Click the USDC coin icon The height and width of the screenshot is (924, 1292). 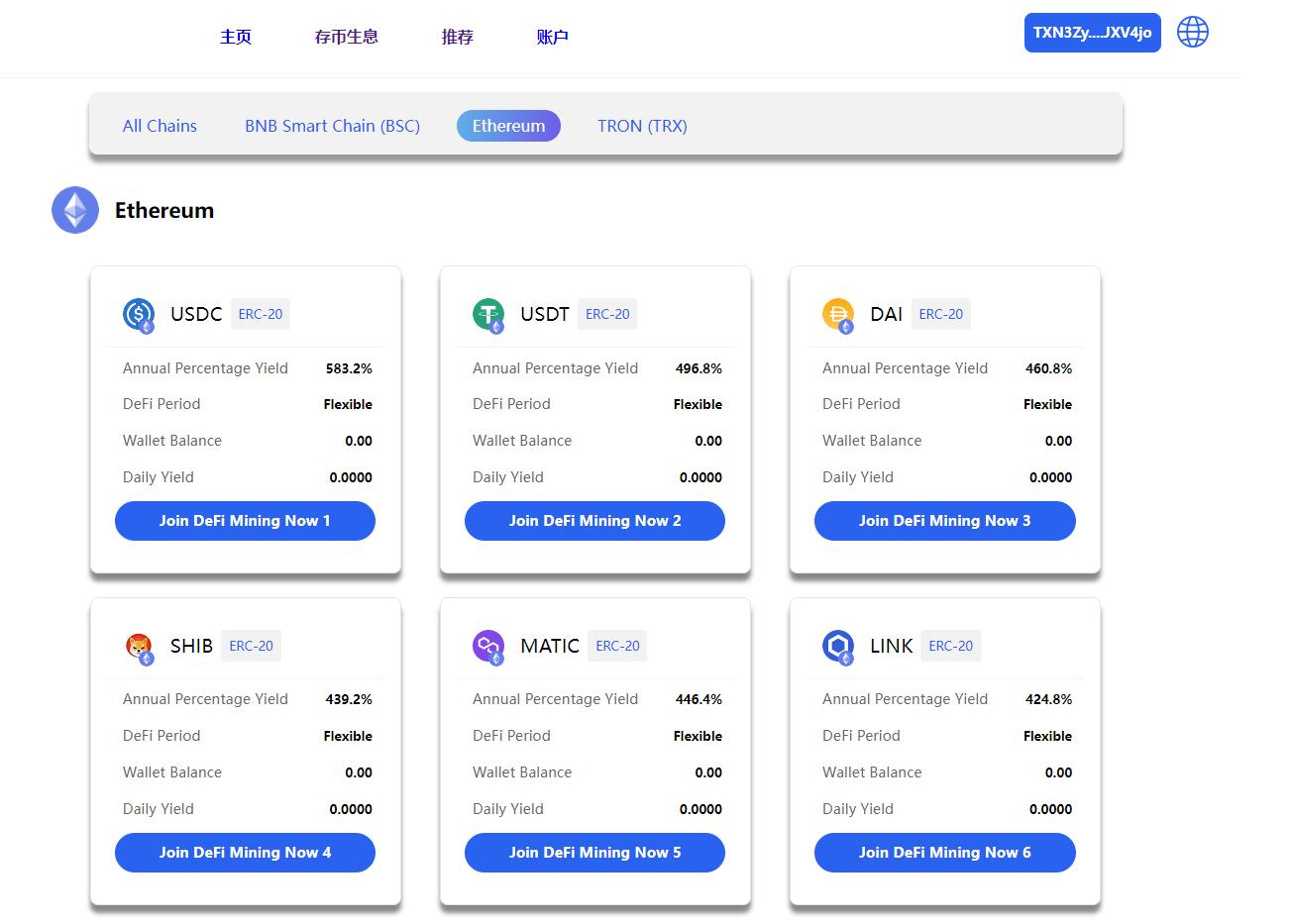pyautogui.click(x=139, y=315)
